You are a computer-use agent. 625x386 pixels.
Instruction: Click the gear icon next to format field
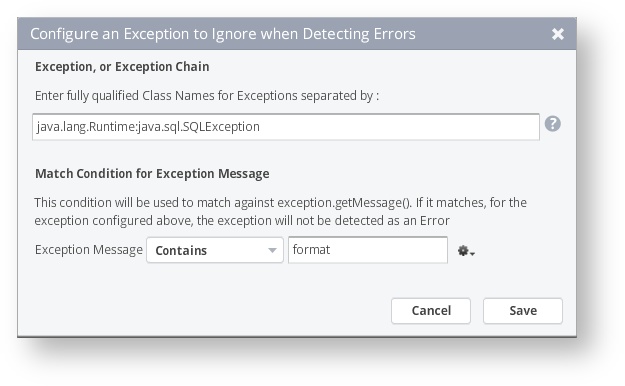coord(463,250)
